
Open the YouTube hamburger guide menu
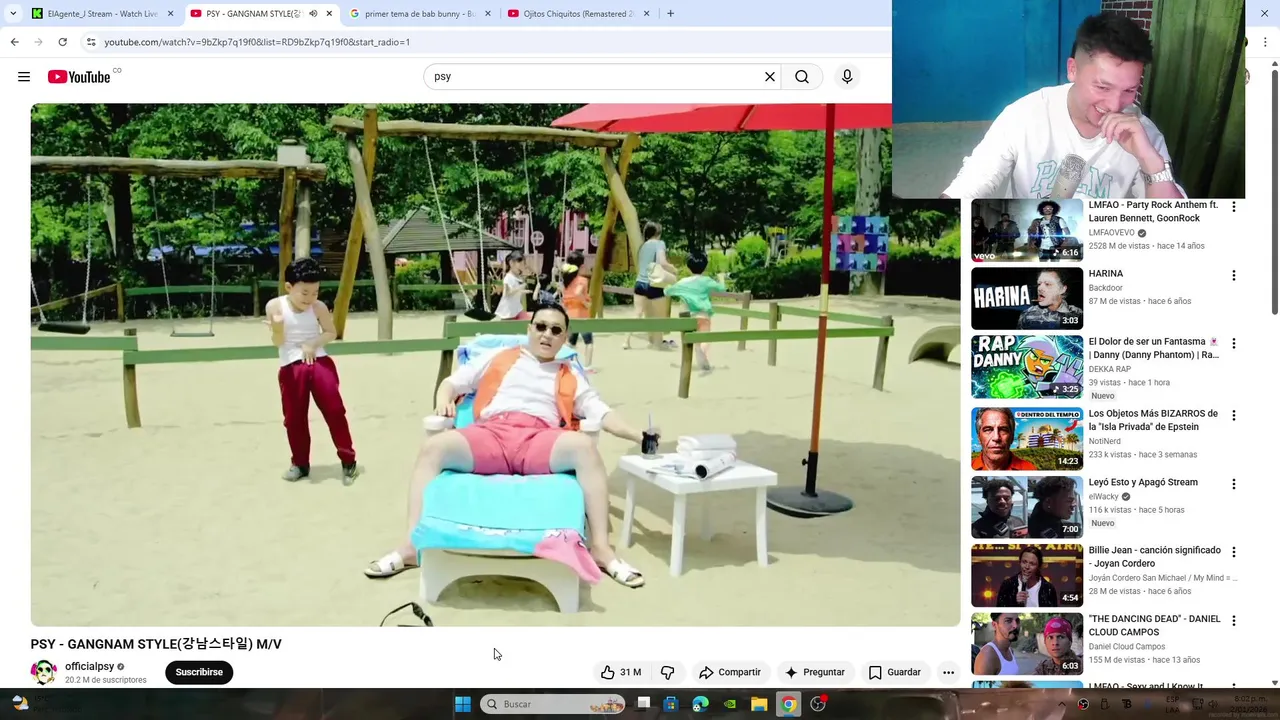click(24, 77)
